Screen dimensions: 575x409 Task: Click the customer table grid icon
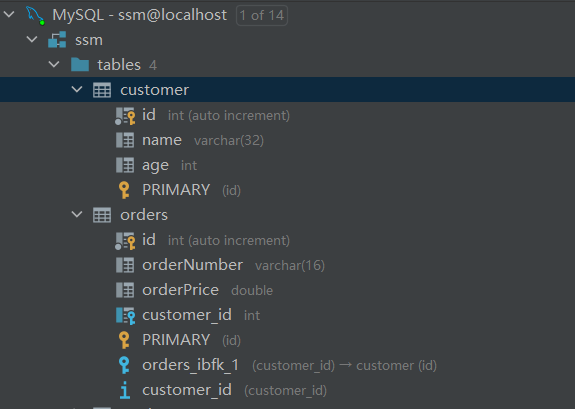[x=102, y=90]
